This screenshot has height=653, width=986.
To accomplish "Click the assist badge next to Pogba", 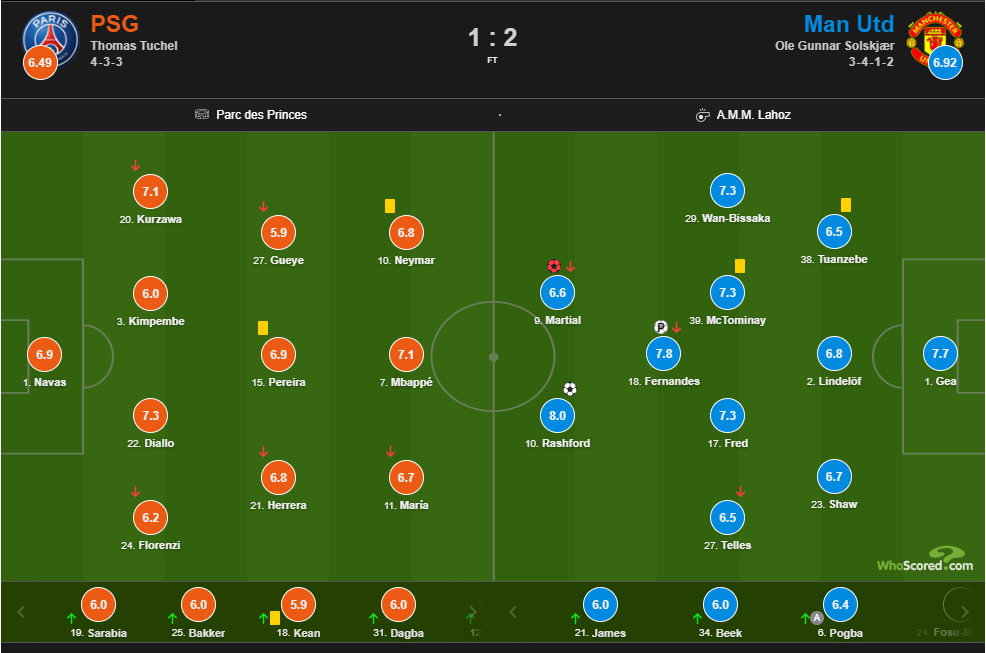I will (x=817, y=617).
